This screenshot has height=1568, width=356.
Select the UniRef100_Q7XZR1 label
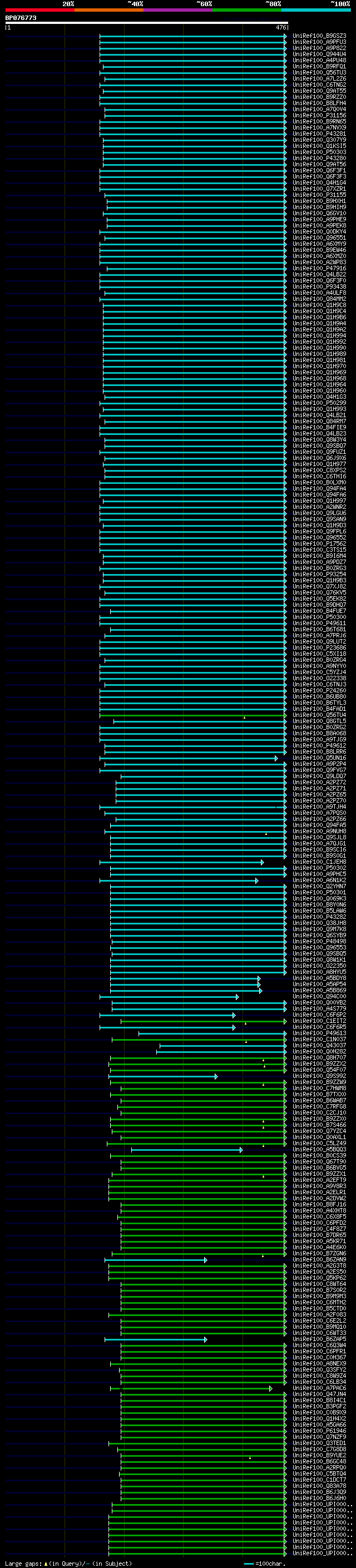point(319,189)
